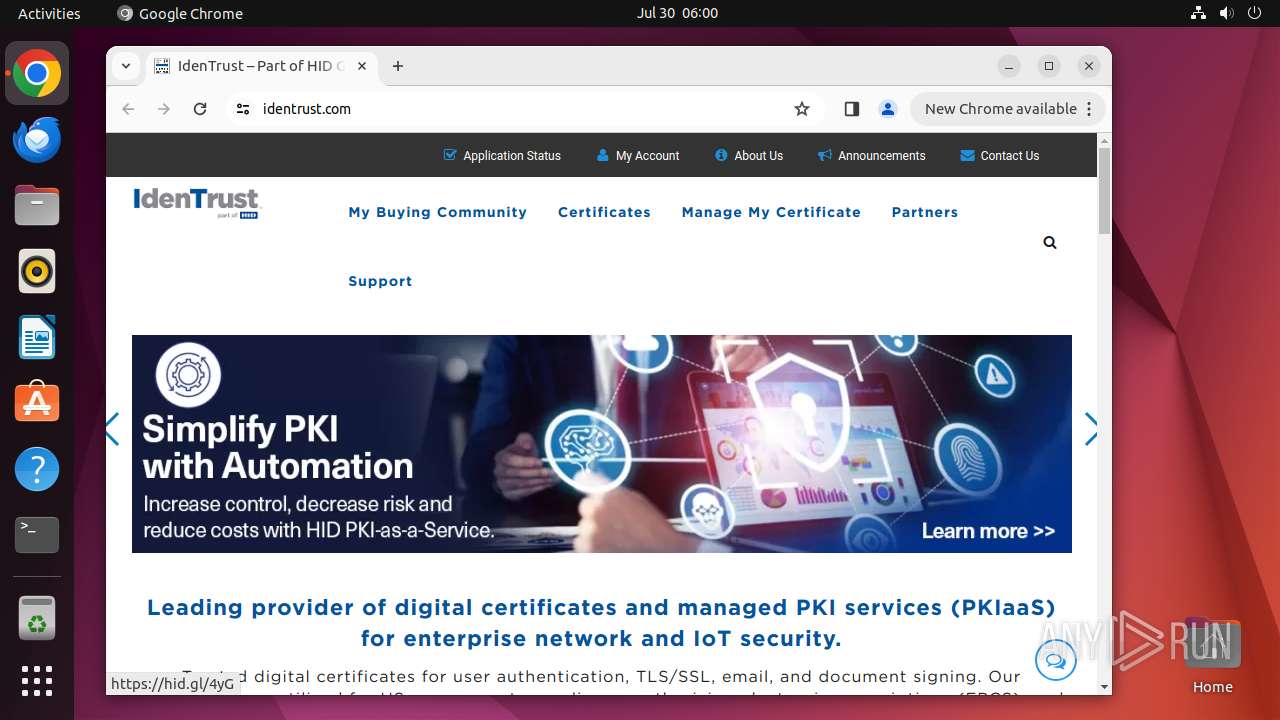This screenshot has height=720, width=1280.
Task: Open the volume indicator in top bar
Action: point(1226,13)
